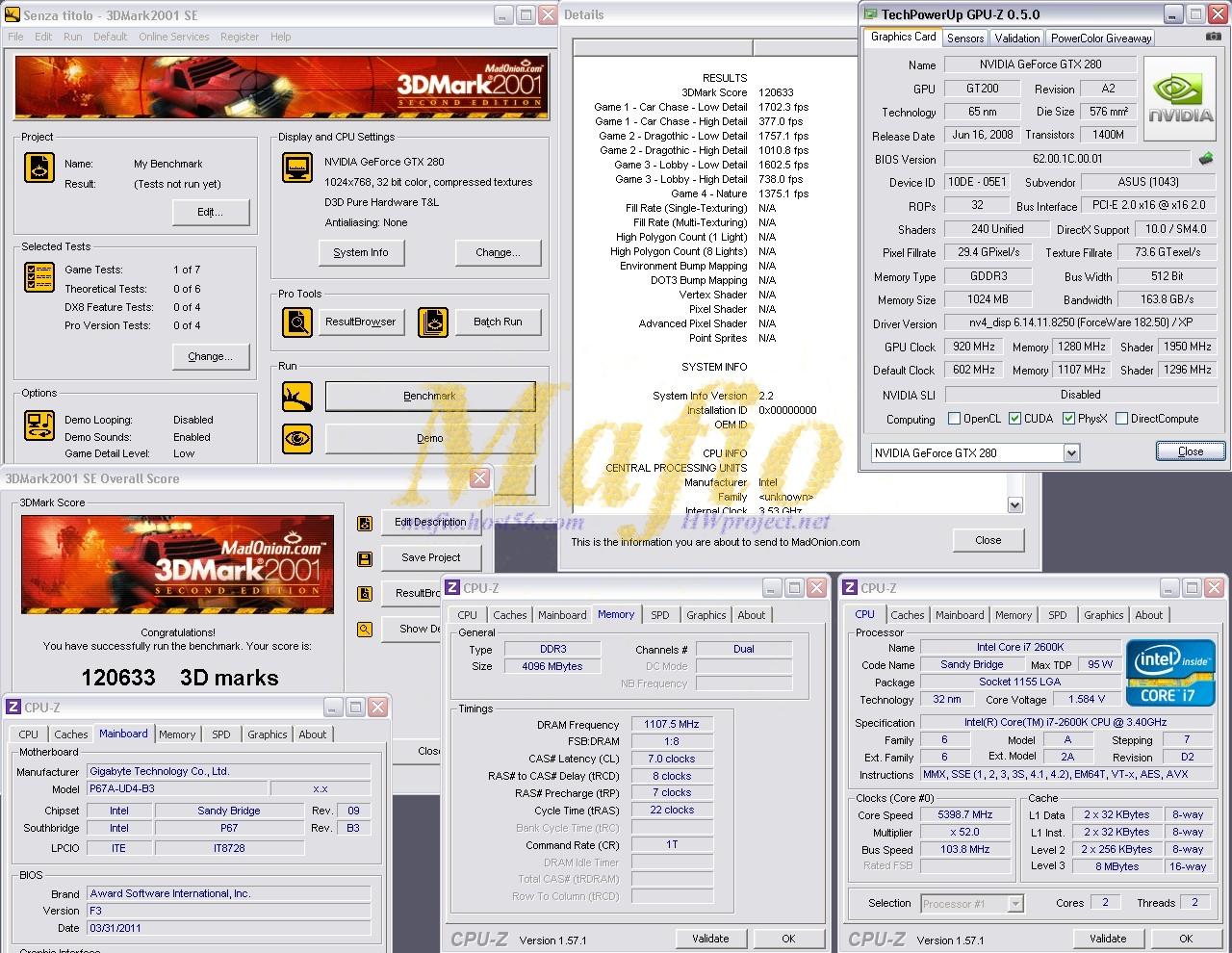
Task: Click the NVIDIA logo in GPU-Z
Action: tap(1181, 100)
